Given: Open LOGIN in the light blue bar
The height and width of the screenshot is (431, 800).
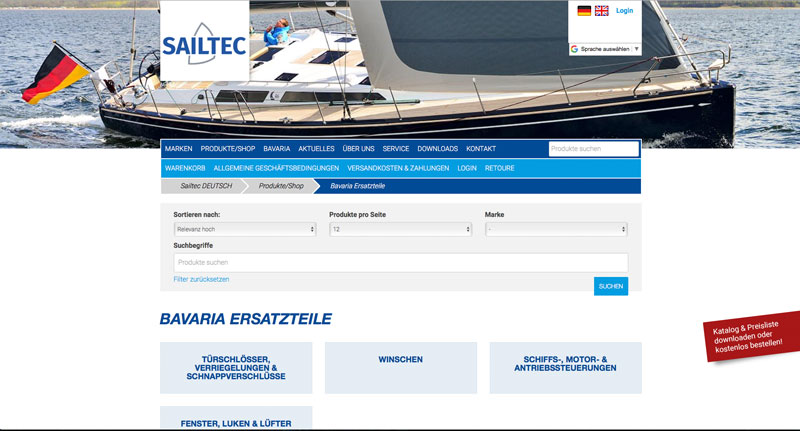Looking at the screenshot, I should point(467,168).
